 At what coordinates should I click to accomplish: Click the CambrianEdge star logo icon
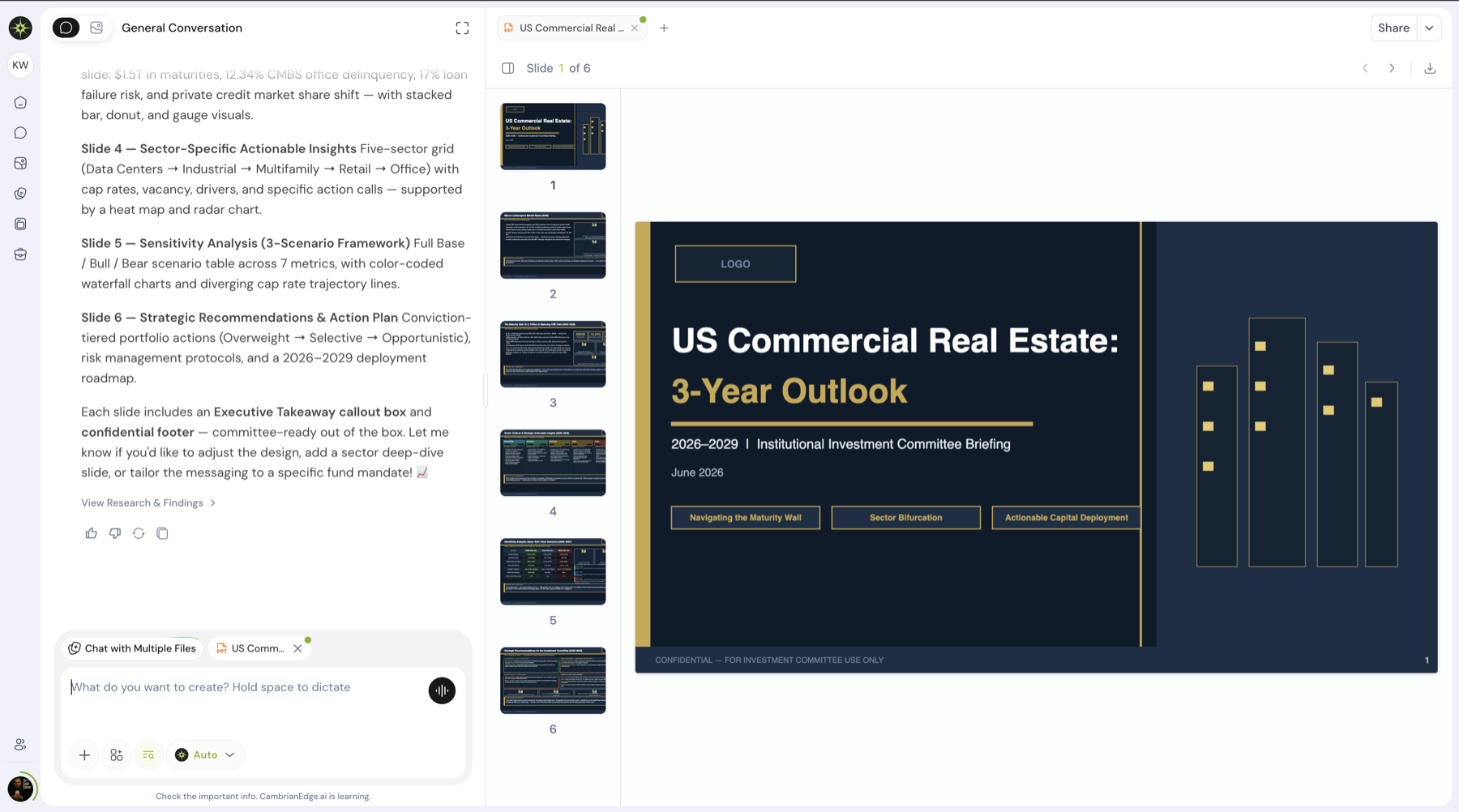[x=20, y=28]
